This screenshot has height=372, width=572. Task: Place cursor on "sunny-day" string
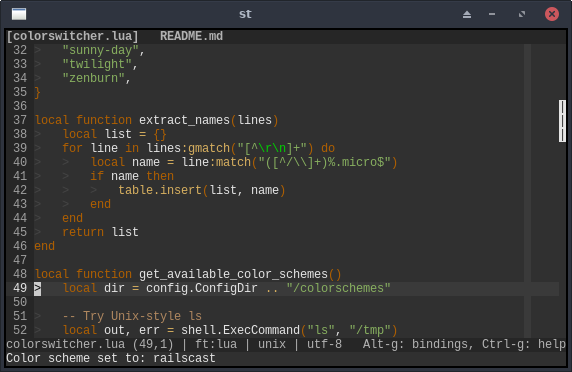coord(100,50)
